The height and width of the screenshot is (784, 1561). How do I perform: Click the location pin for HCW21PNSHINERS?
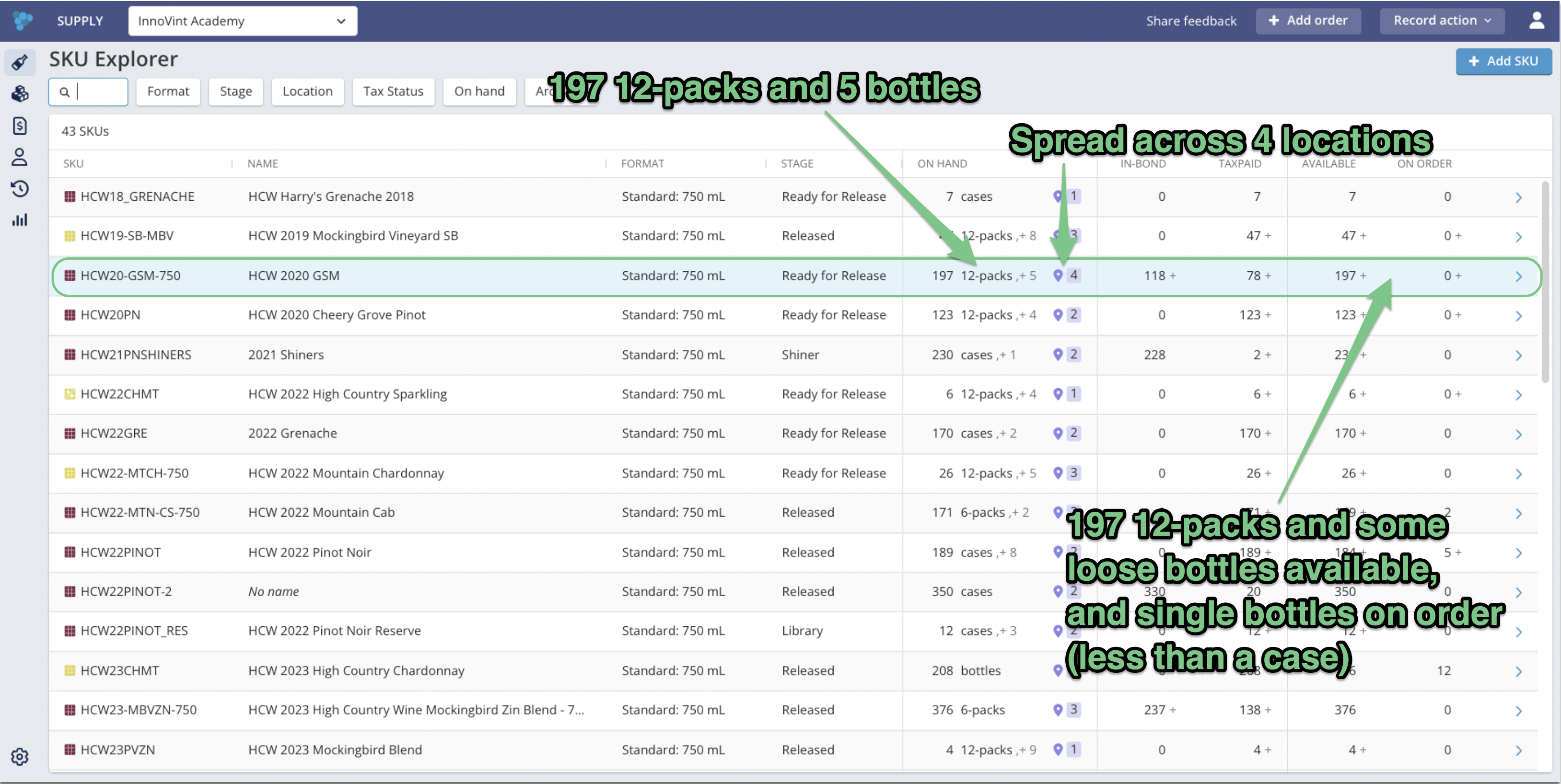tap(1058, 355)
